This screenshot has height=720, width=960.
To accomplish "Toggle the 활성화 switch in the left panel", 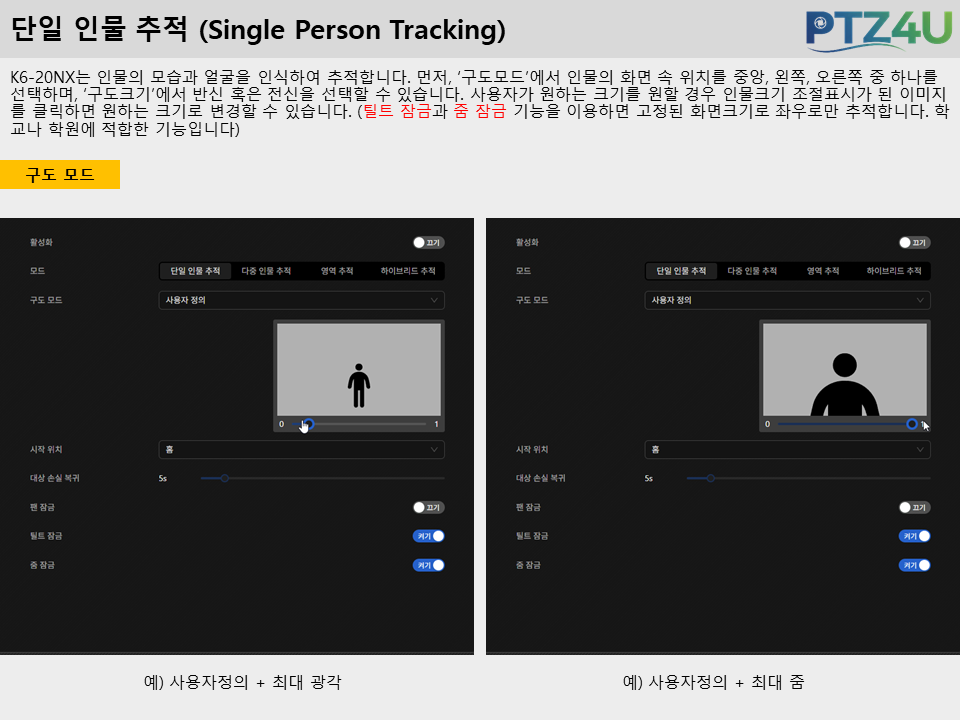I will point(428,242).
